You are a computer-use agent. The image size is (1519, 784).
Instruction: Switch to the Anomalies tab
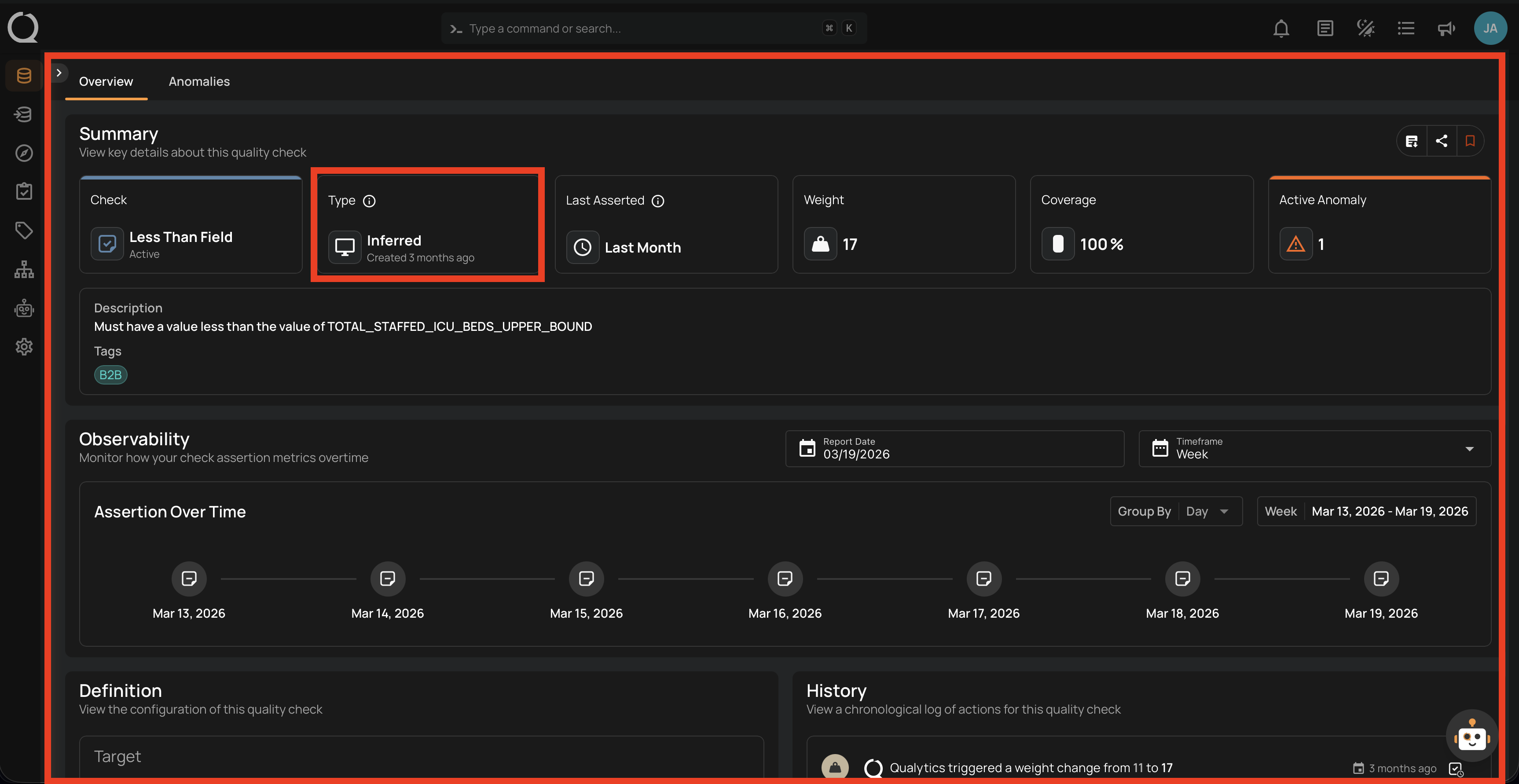click(199, 82)
